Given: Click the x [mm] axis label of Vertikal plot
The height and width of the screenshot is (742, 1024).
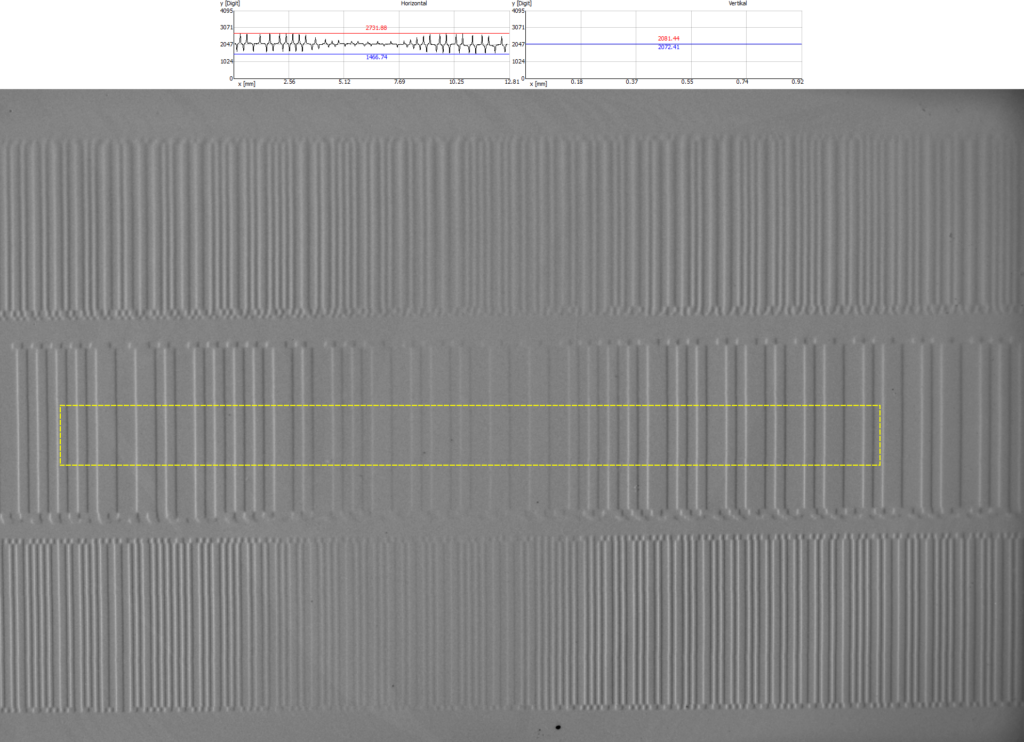Looking at the screenshot, I should (x=539, y=84).
